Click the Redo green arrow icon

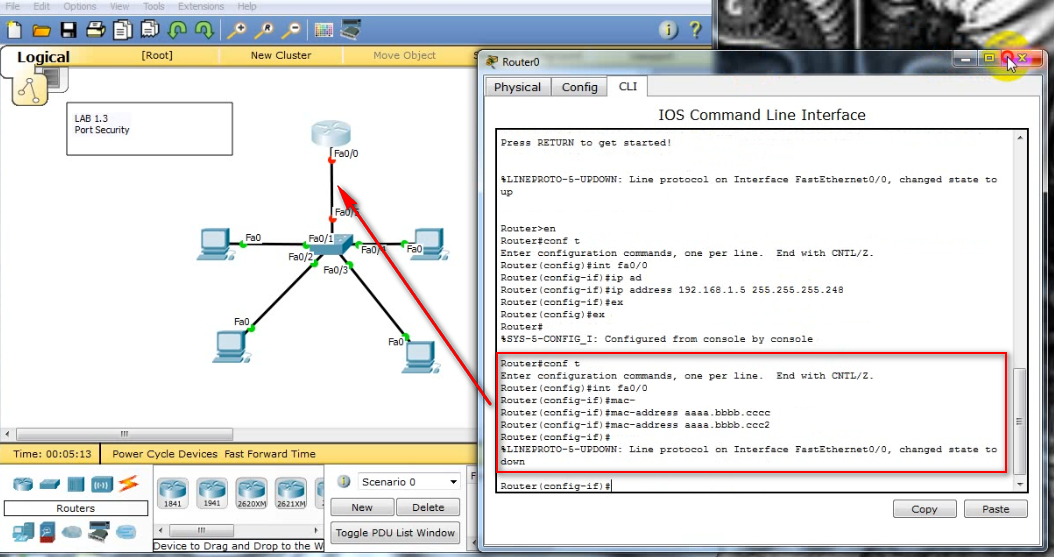[204, 30]
